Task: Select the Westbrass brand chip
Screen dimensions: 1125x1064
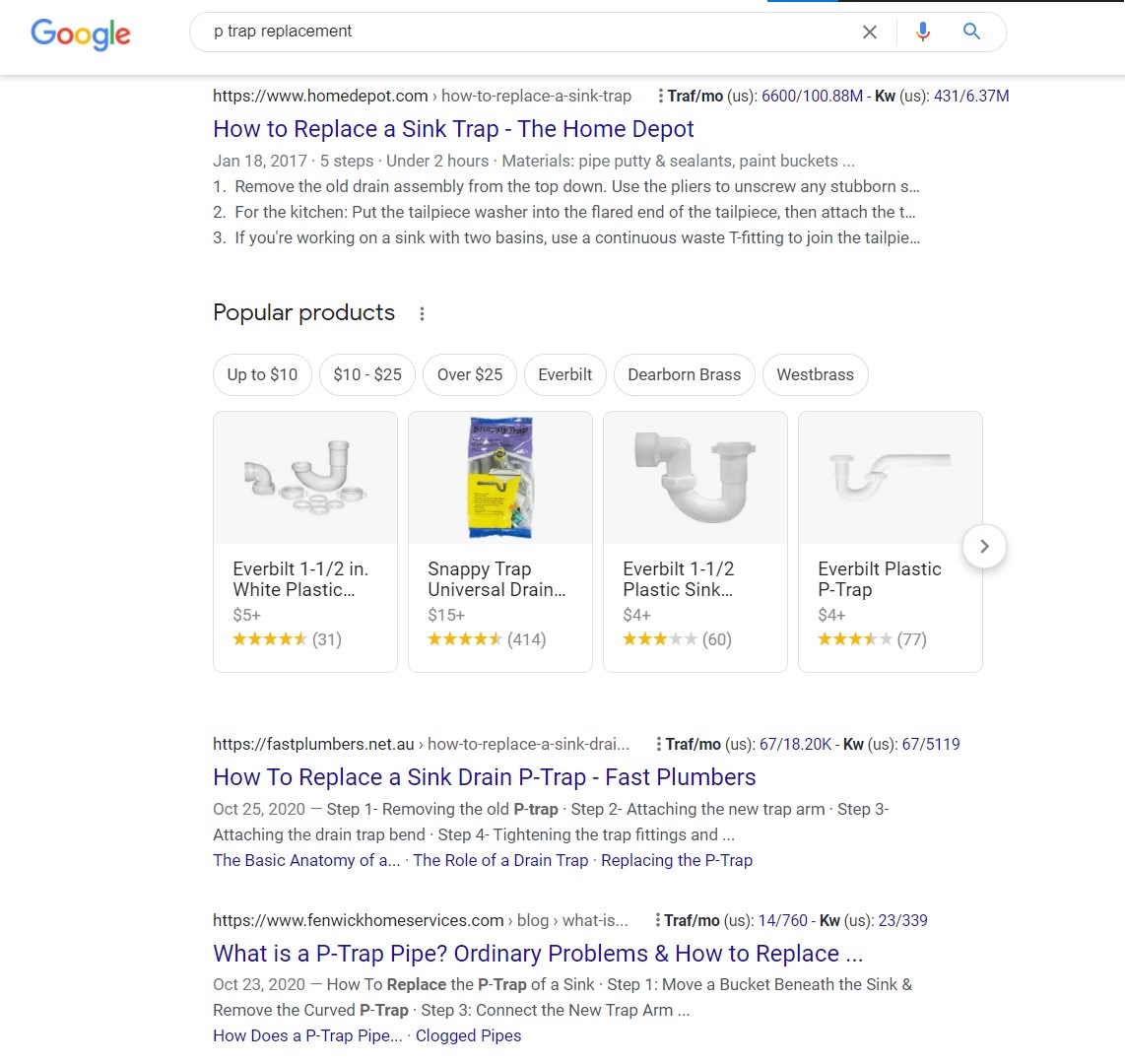Action: (815, 374)
